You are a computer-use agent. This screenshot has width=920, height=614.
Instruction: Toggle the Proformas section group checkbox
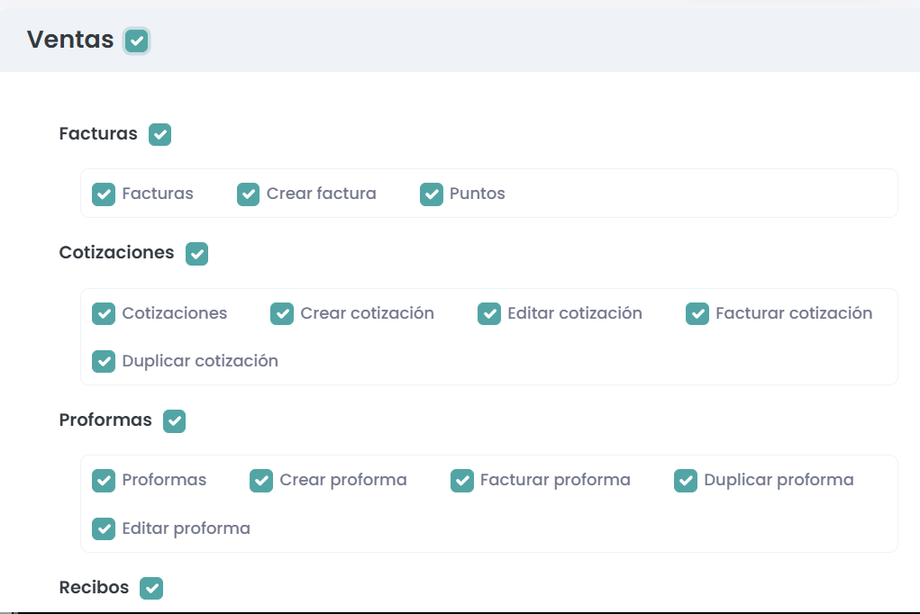175,421
